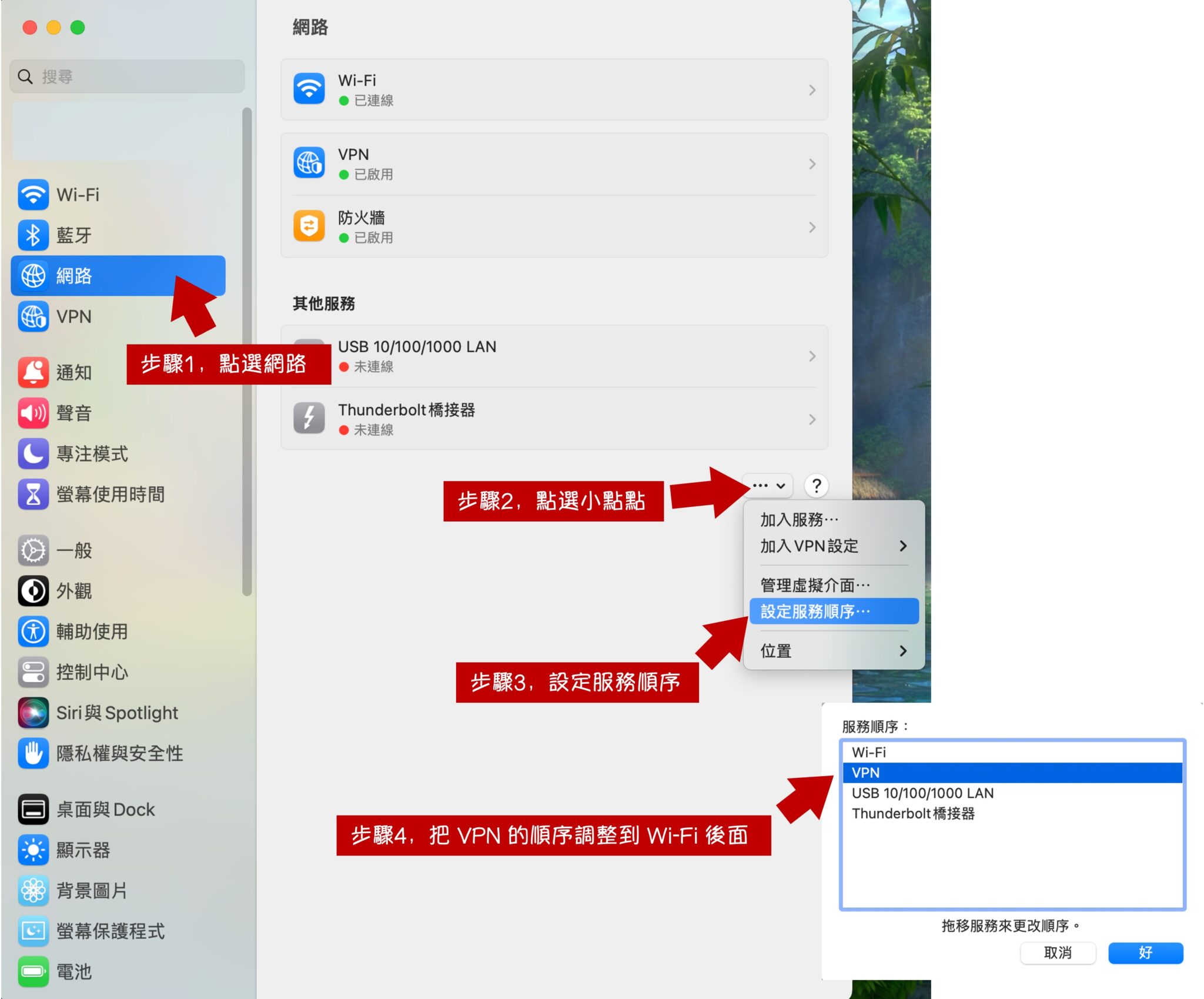
Task: Expand Wi-Fi row chevron
Action: pyautogui.click(x=812, y=90)
